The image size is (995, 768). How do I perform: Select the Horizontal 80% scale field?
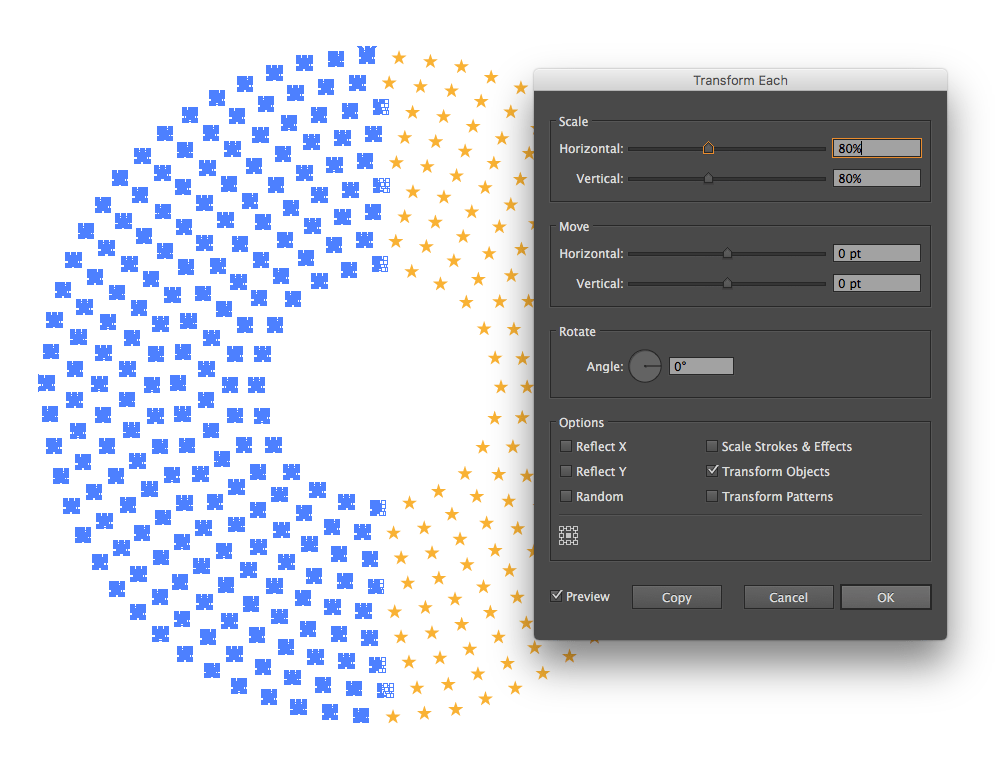pos(876,147)
